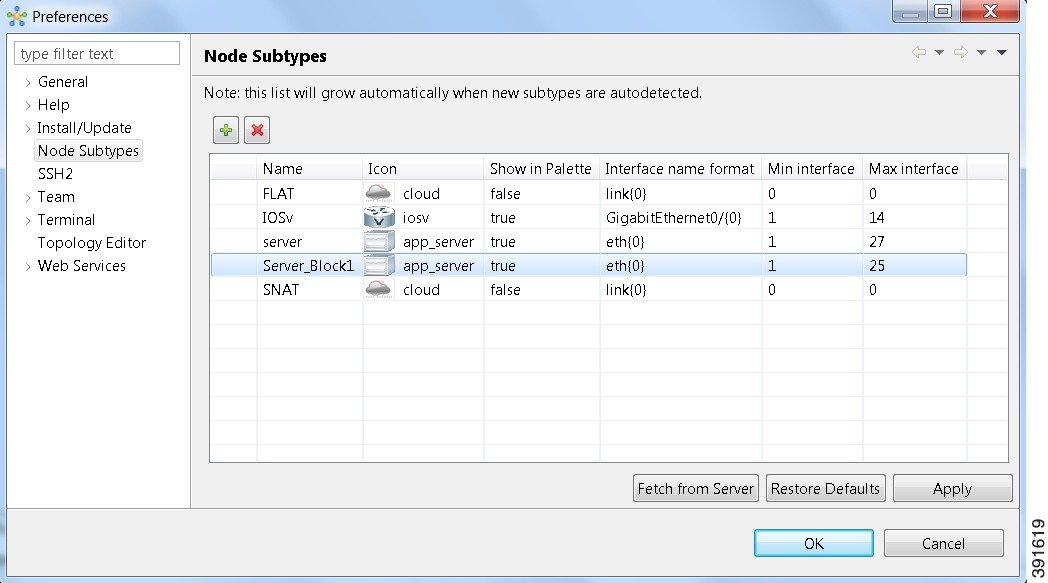The image size is (1048, 583).
Task: Click the cloud icon in the SNAT row
Action: (x=377, y=290)
